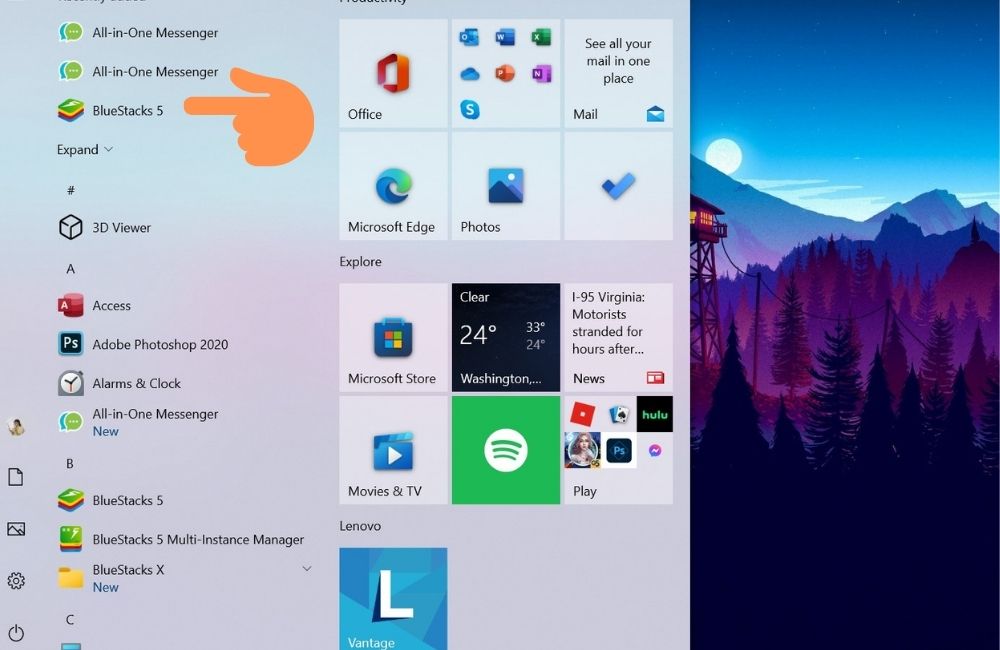
Task: Open OneNote from the Office apps tile
Action: [x=541, y=74]
